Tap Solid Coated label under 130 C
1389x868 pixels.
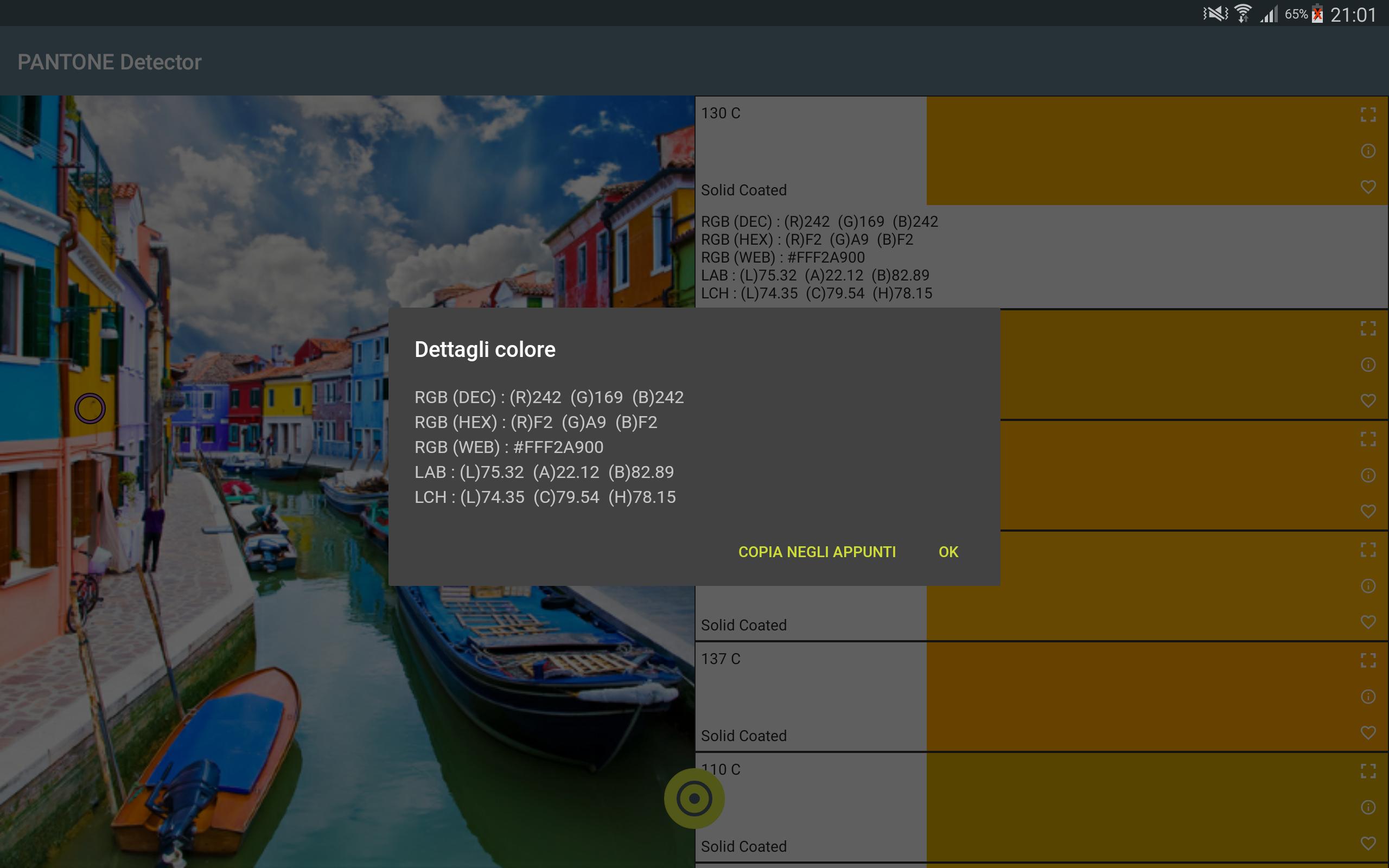(744, 190)
